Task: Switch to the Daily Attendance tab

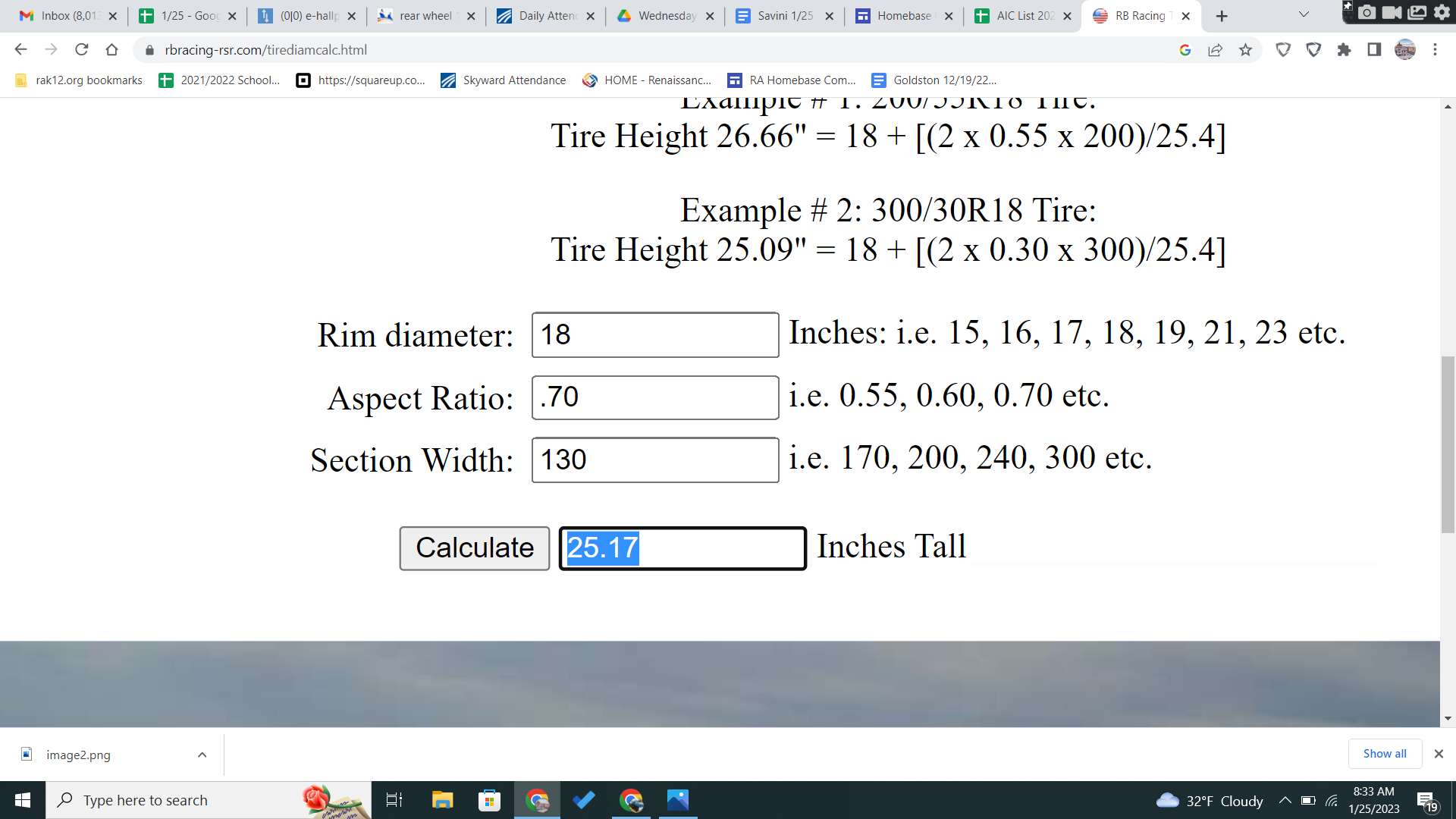Action: click(x=546, y=16)
